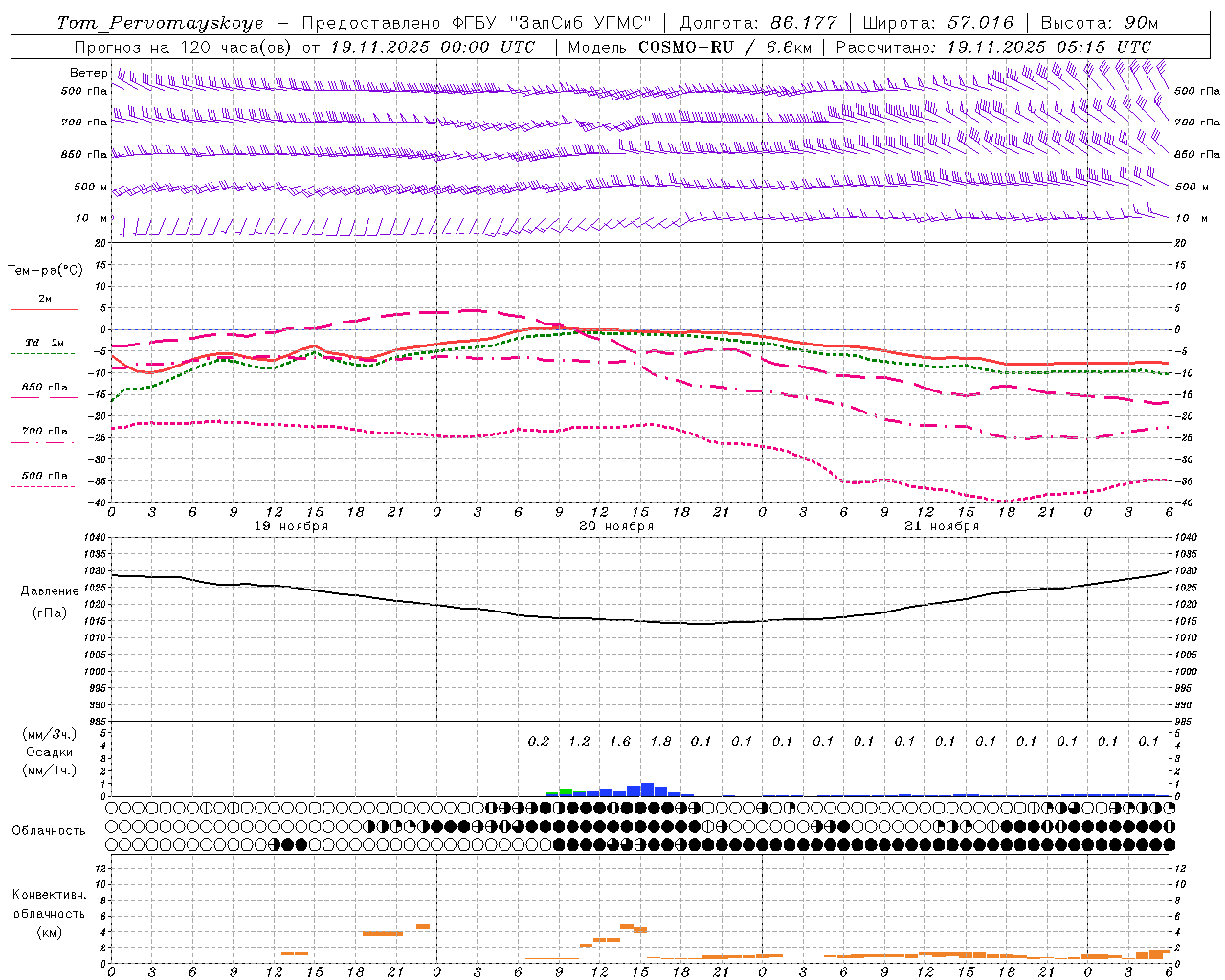Click the longitude value 86.177
This screenshot has height=980, width=1225.
click(x=803, y=23)
